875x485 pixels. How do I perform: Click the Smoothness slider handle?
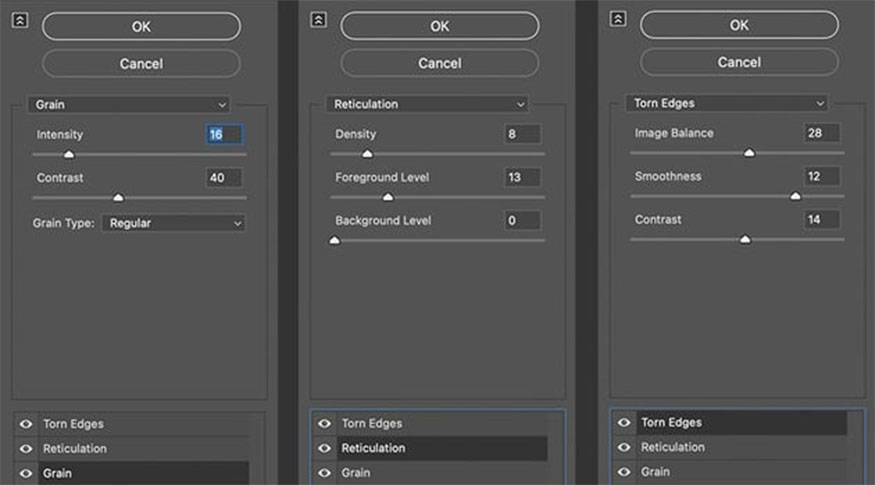click(796, 195)
